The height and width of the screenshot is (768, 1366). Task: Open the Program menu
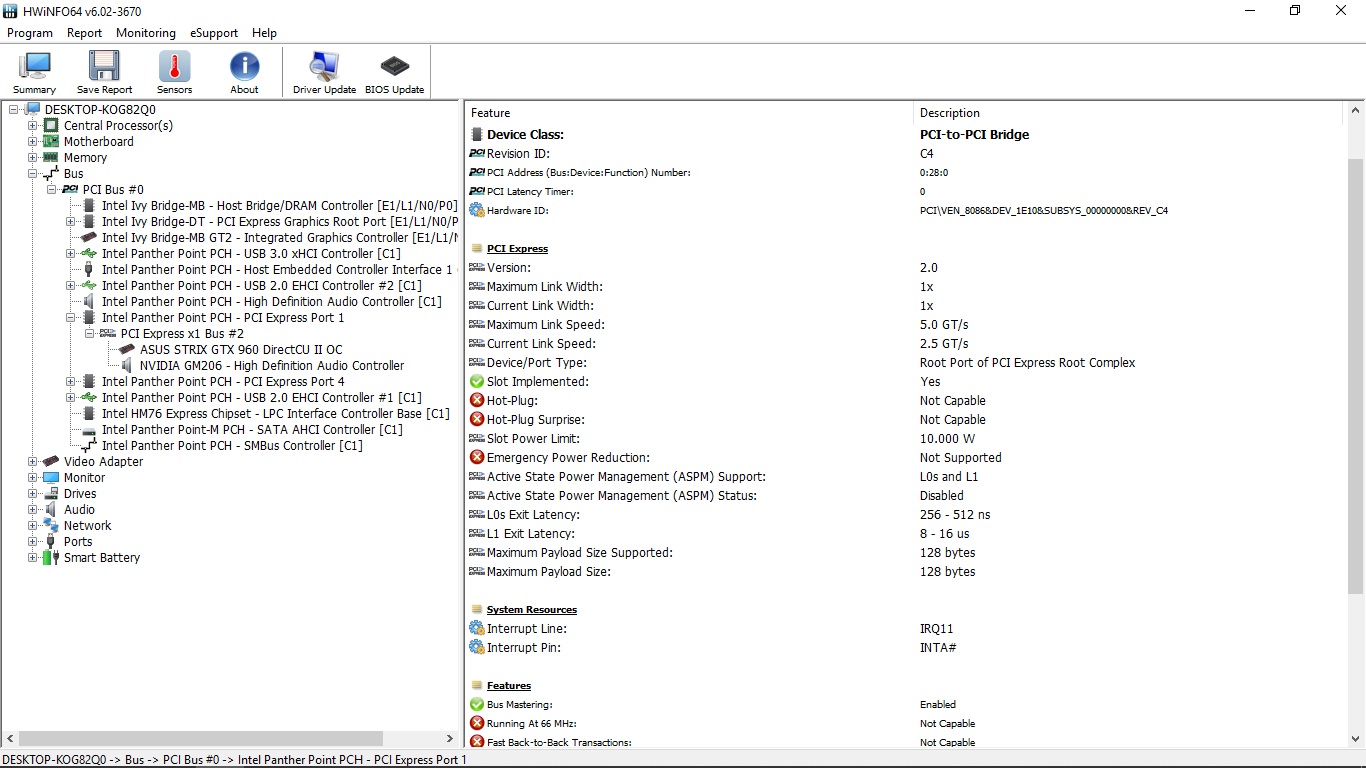tap(30, 33)
